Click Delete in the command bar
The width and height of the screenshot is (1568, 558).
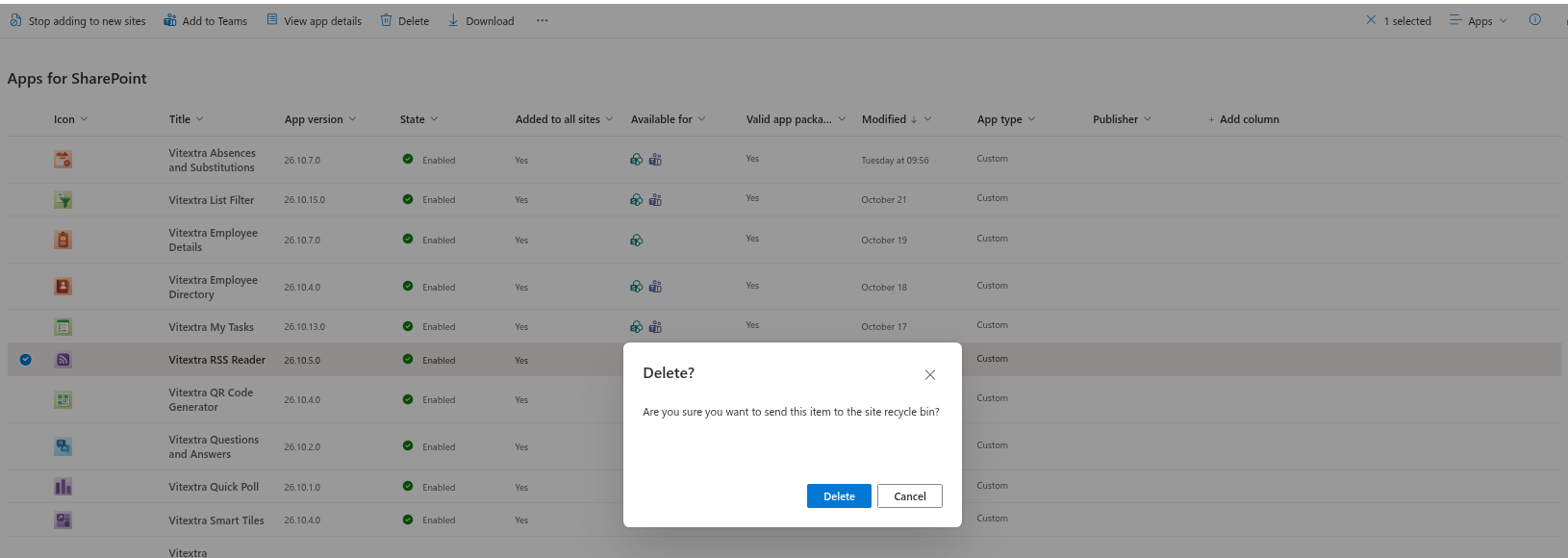(x=405, y=20)
